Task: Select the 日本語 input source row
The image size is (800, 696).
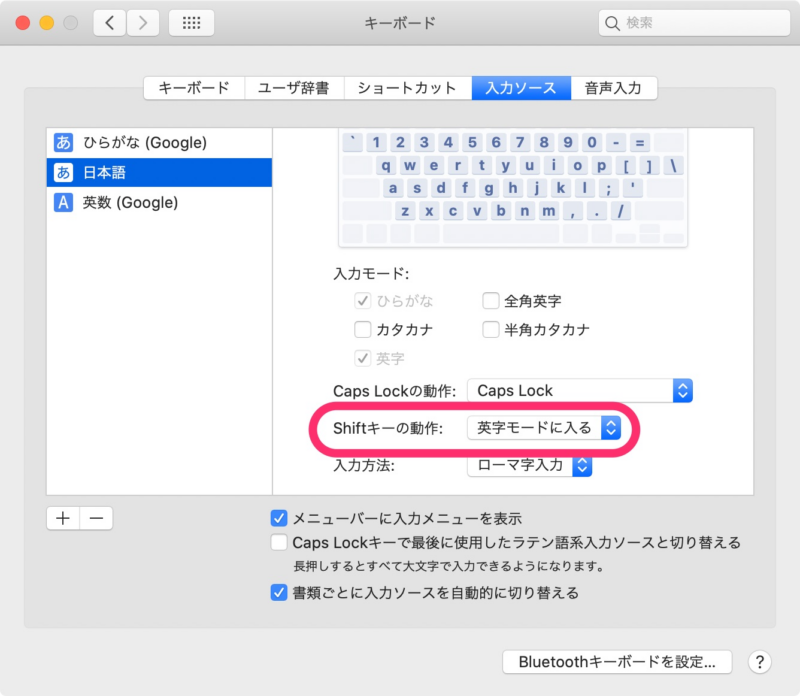Action: tap(159, 172)
